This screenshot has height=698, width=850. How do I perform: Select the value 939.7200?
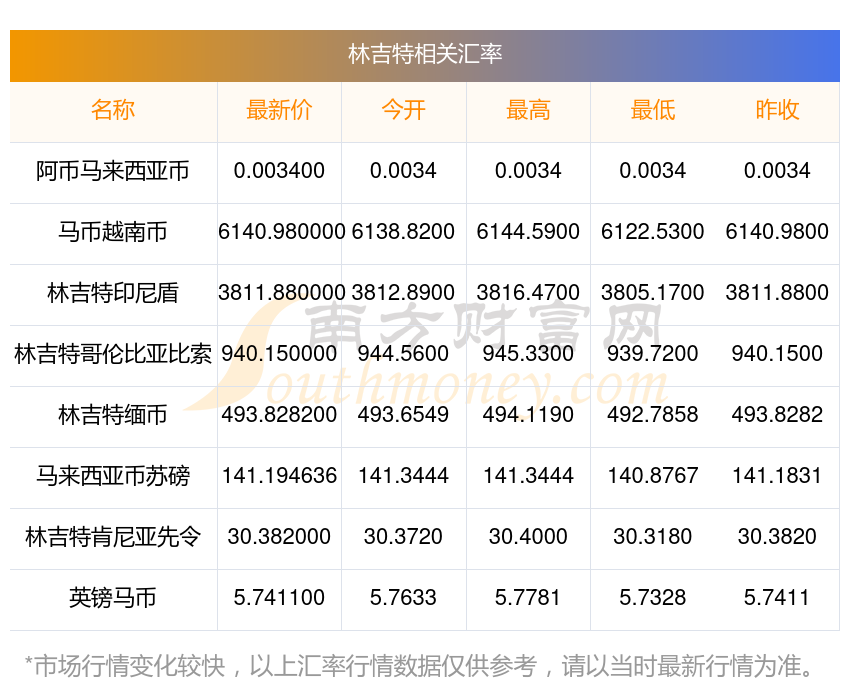[x=653, y=354]
